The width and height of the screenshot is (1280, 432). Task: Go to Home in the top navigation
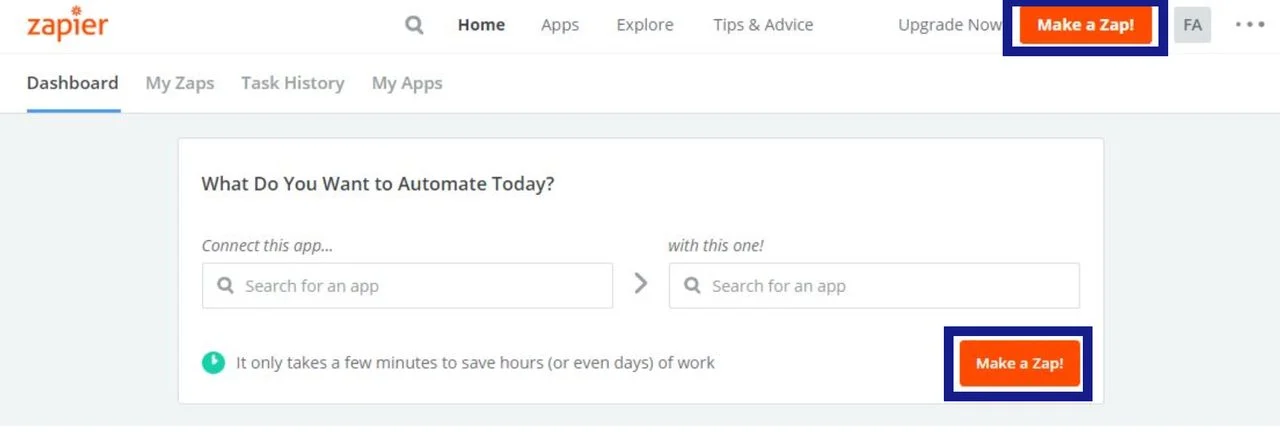click(481, 25)
